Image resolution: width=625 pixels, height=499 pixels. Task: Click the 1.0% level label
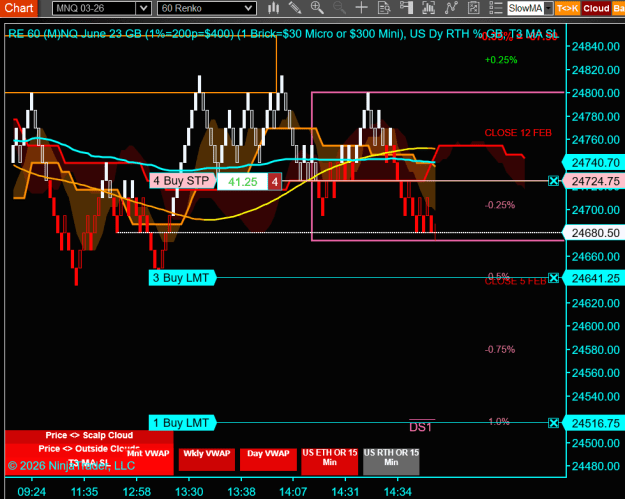[x=499, y=422]
